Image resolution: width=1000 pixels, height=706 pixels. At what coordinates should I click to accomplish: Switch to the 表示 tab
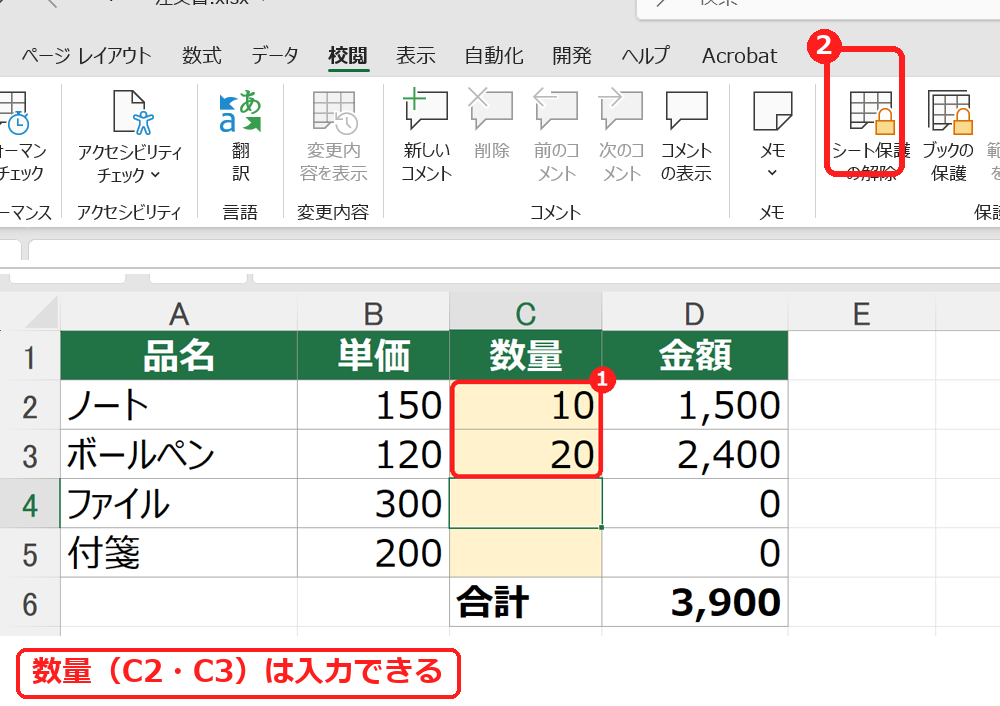coord(416,56)
